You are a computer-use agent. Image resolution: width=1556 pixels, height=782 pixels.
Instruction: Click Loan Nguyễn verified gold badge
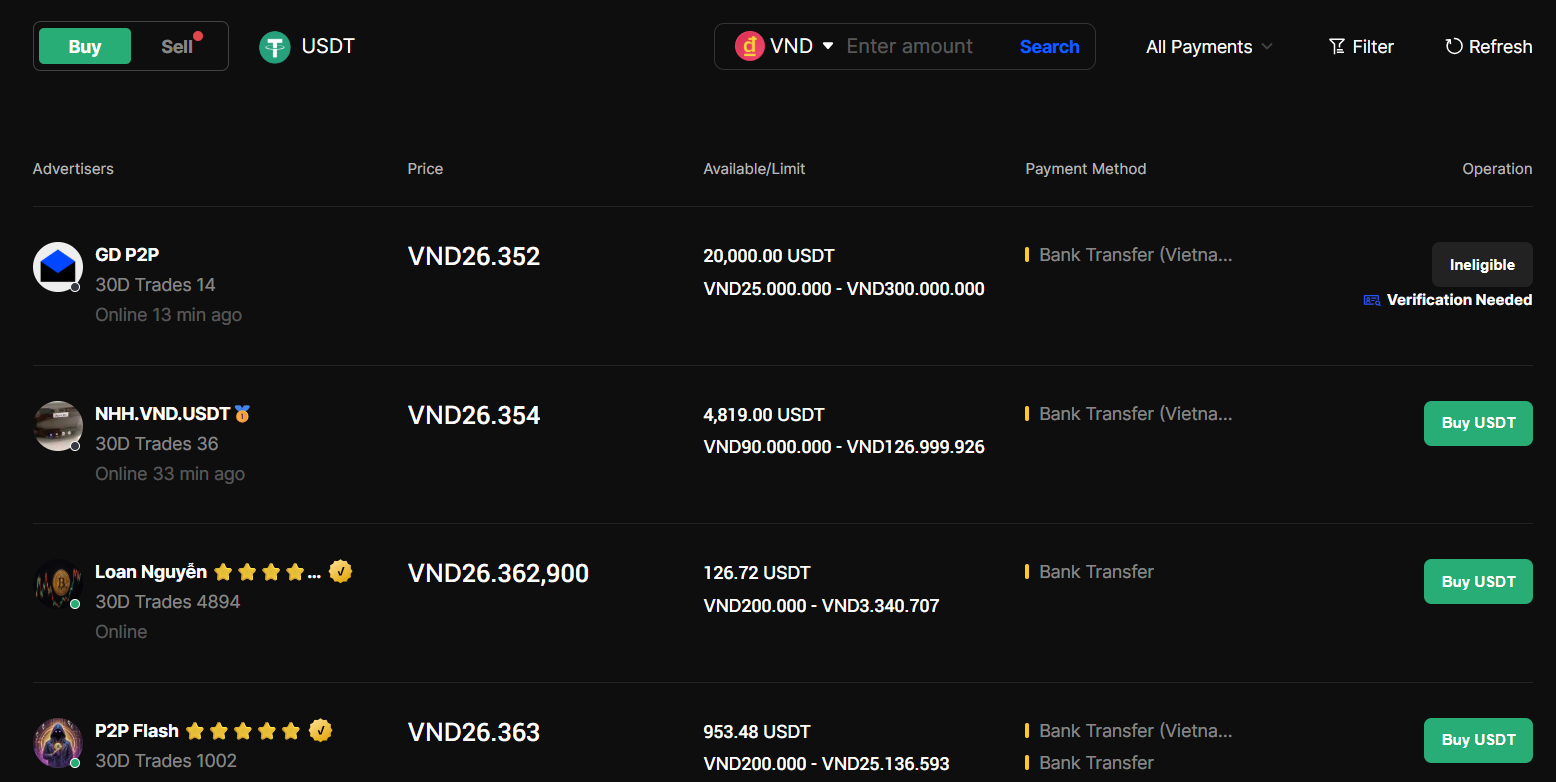(x=340, y=572)
